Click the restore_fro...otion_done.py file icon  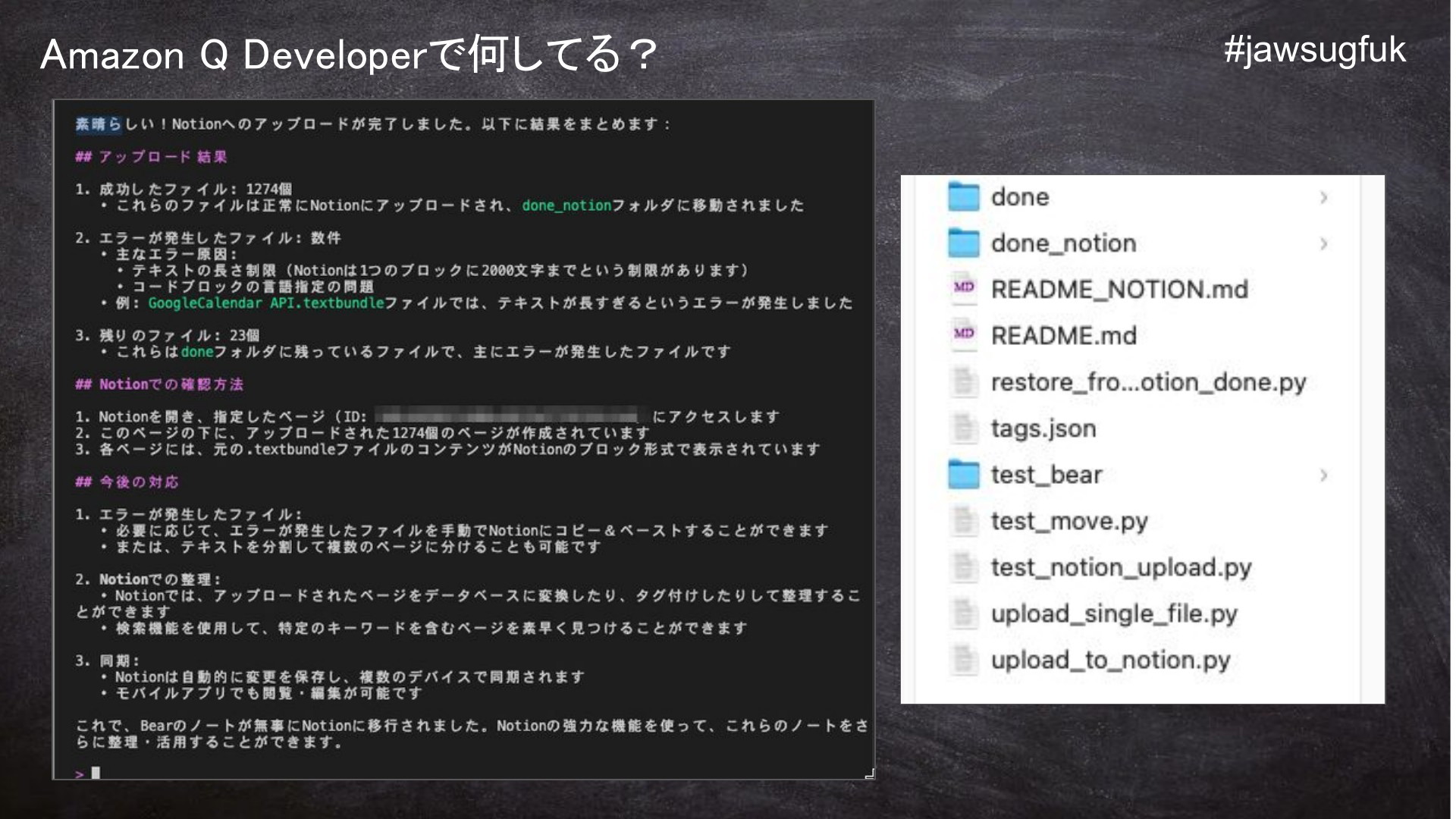[x=964, y=381]
